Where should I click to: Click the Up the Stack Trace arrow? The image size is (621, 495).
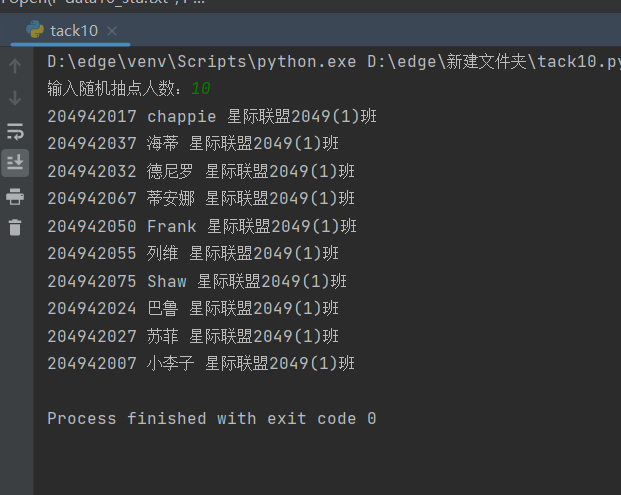click(15, 67)
